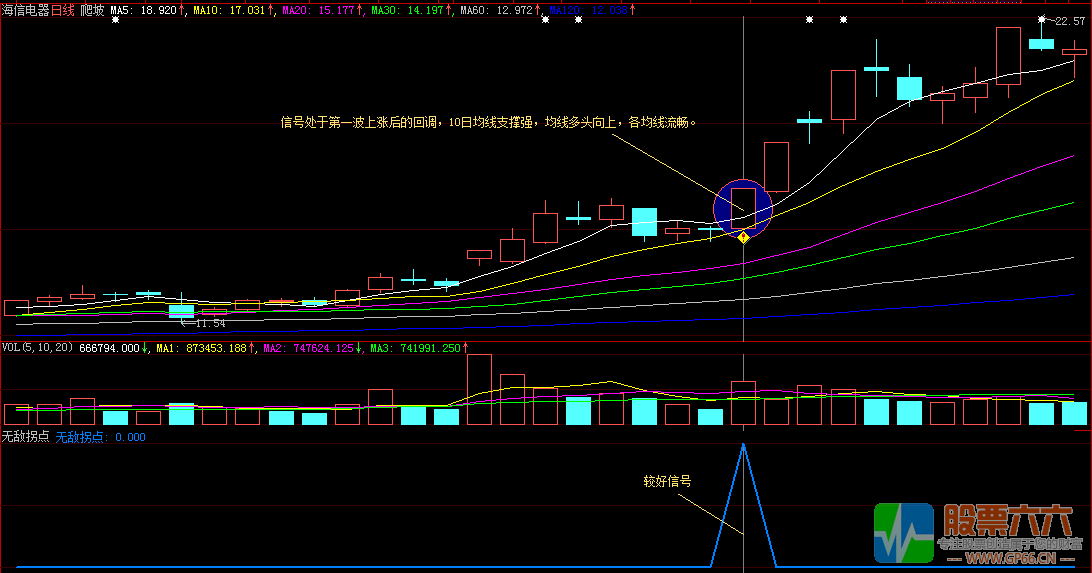Click the yellow diamond signal marker
Screen dimensions: 1092x573
click(743, 237)
